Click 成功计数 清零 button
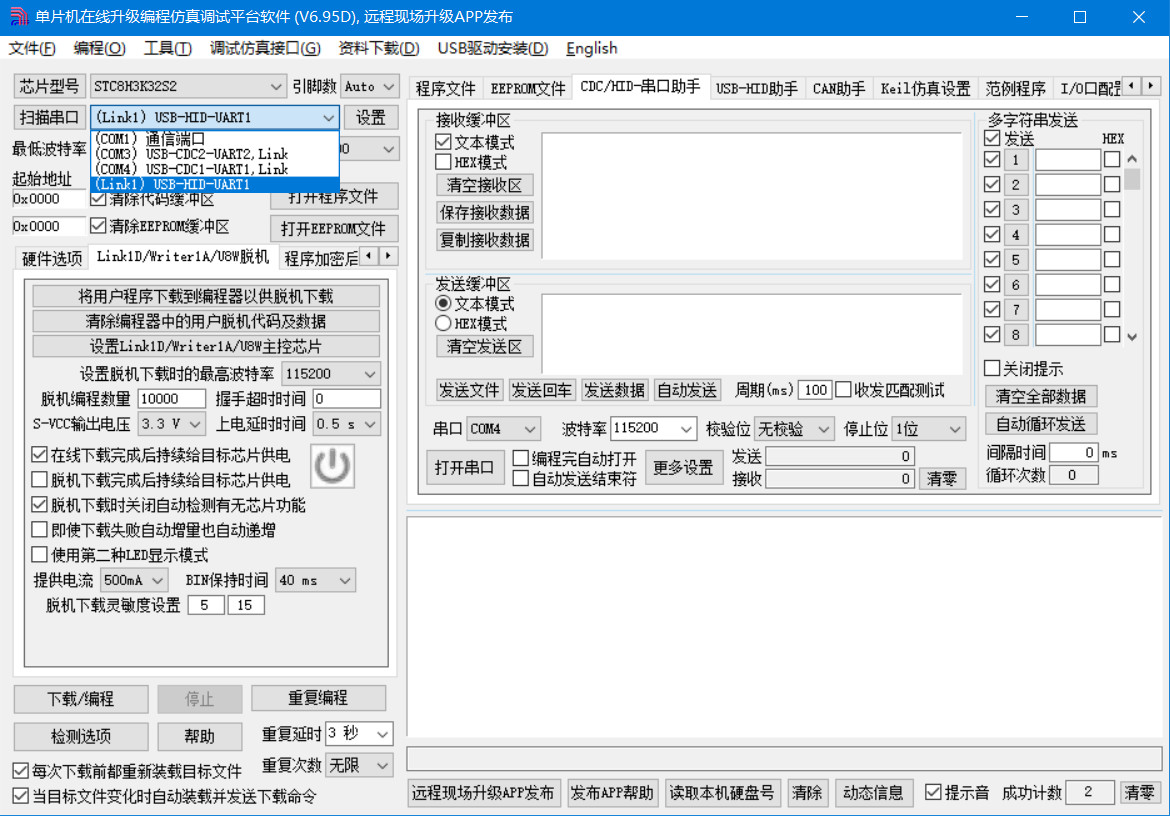The height and width of the screenshot is (816, 1170). click(x=1139, y=793)
